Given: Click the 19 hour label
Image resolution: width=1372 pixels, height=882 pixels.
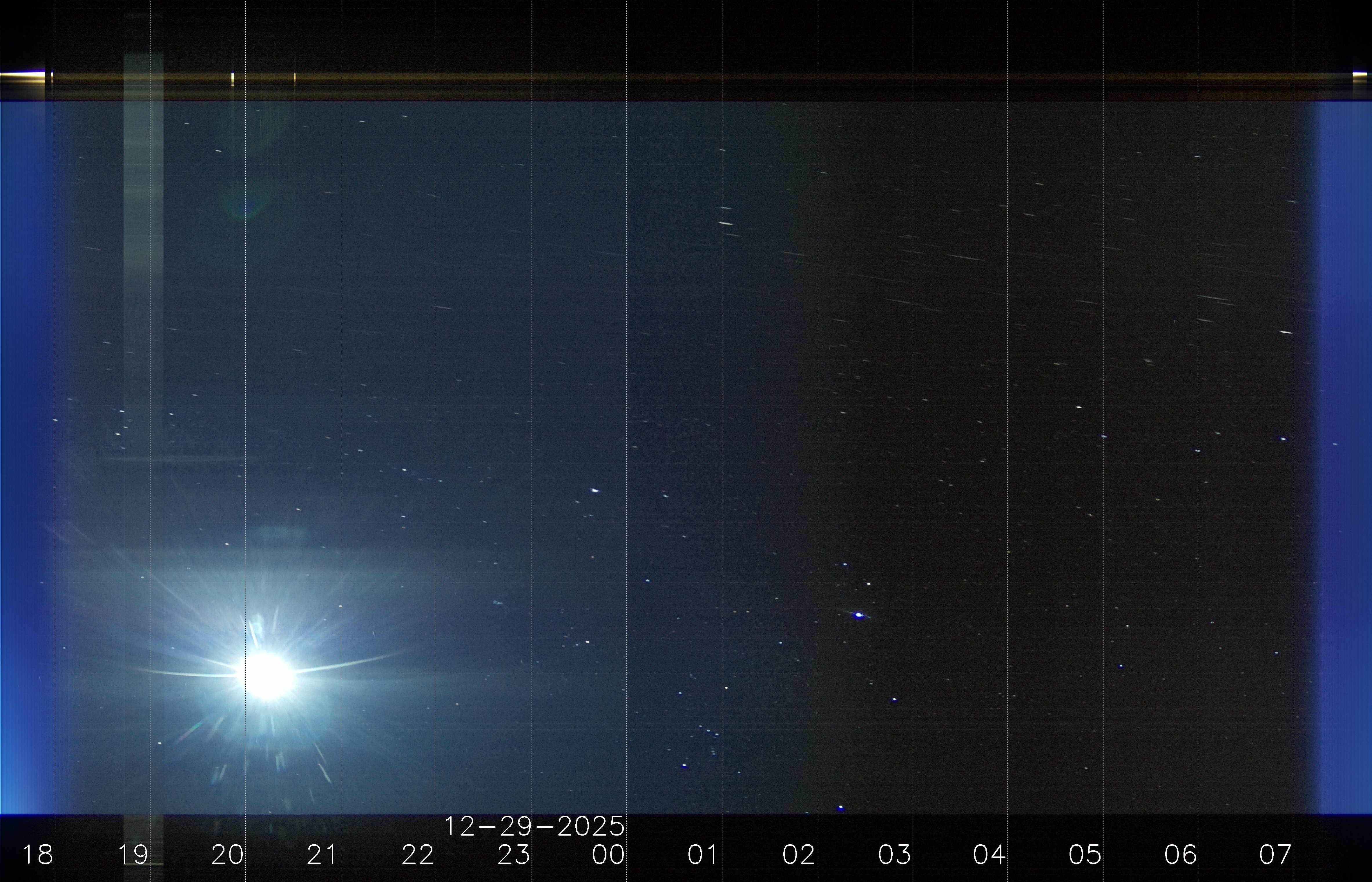Looking at the screenshot, I should (133, 855).
